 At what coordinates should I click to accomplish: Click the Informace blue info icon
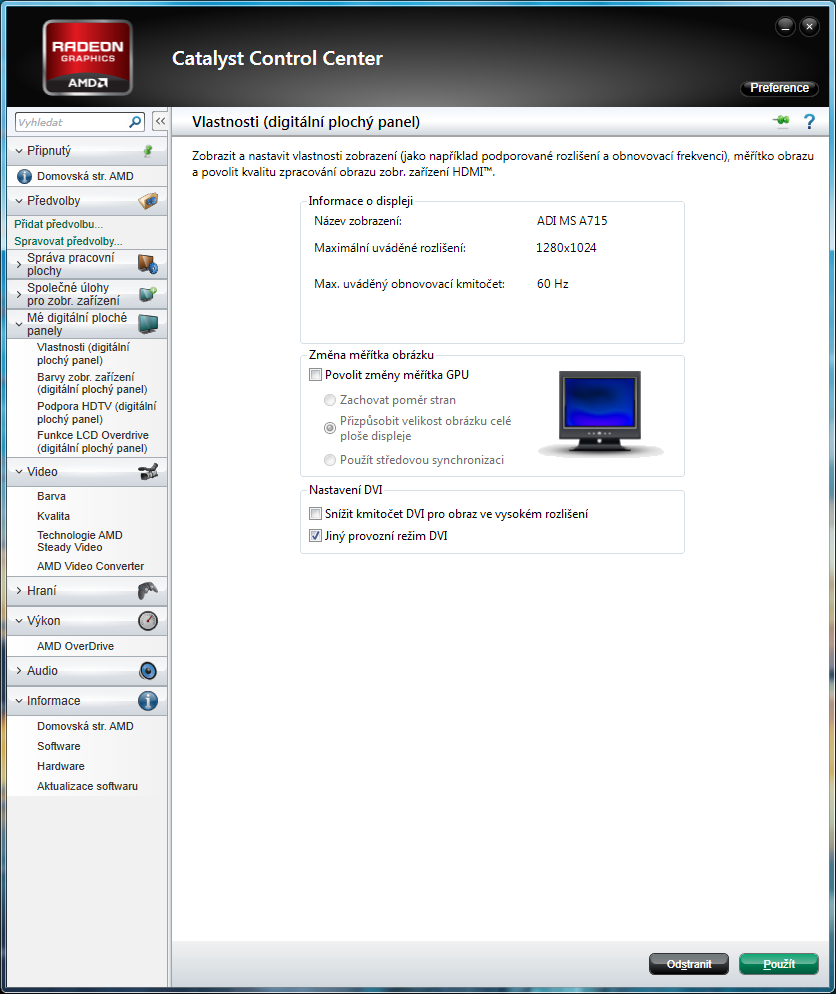(x=148, y=700)
